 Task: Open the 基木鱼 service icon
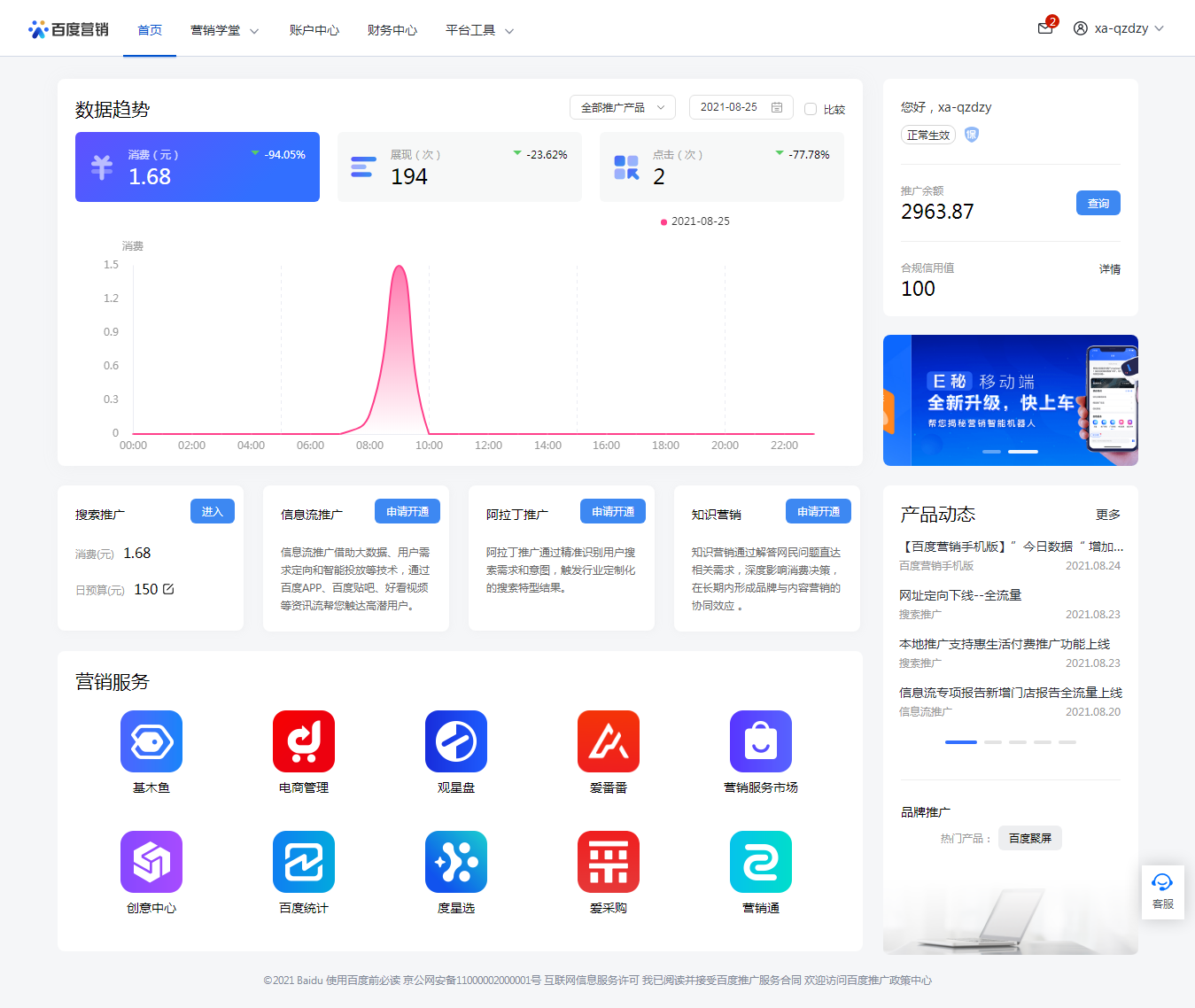click(x=151, y=741)
